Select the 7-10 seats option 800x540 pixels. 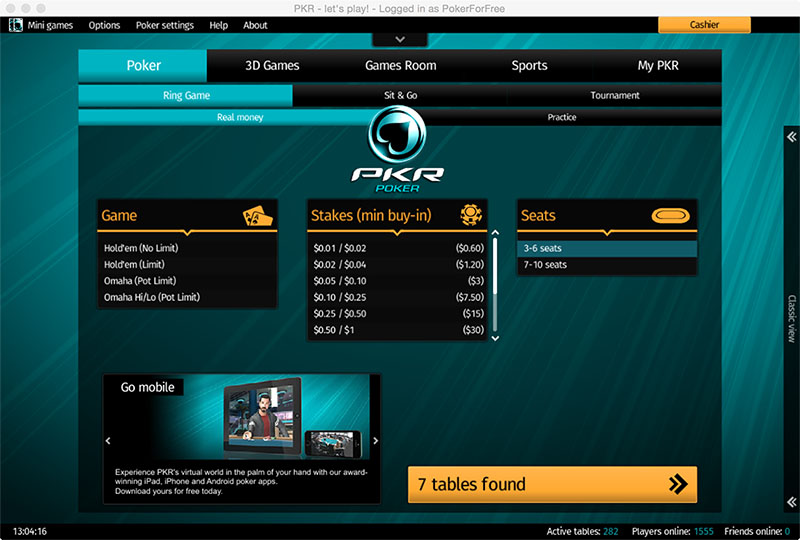click(x=545, y=265)
